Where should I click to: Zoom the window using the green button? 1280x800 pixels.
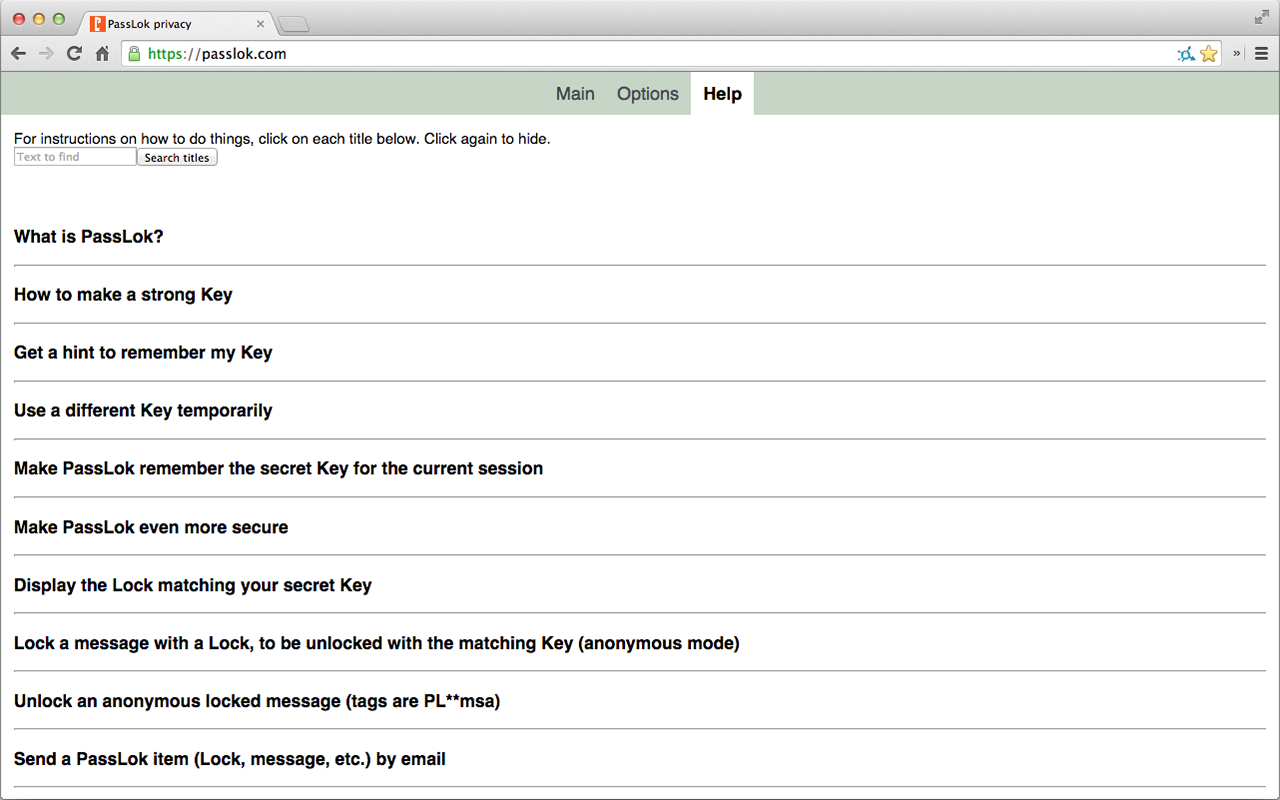(59, 19)
